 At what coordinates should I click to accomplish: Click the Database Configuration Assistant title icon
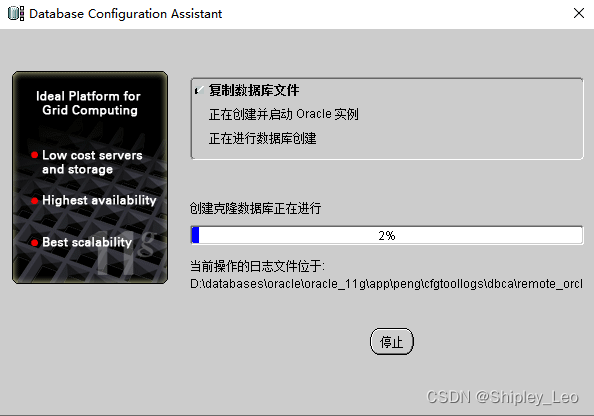coord(16,14)
